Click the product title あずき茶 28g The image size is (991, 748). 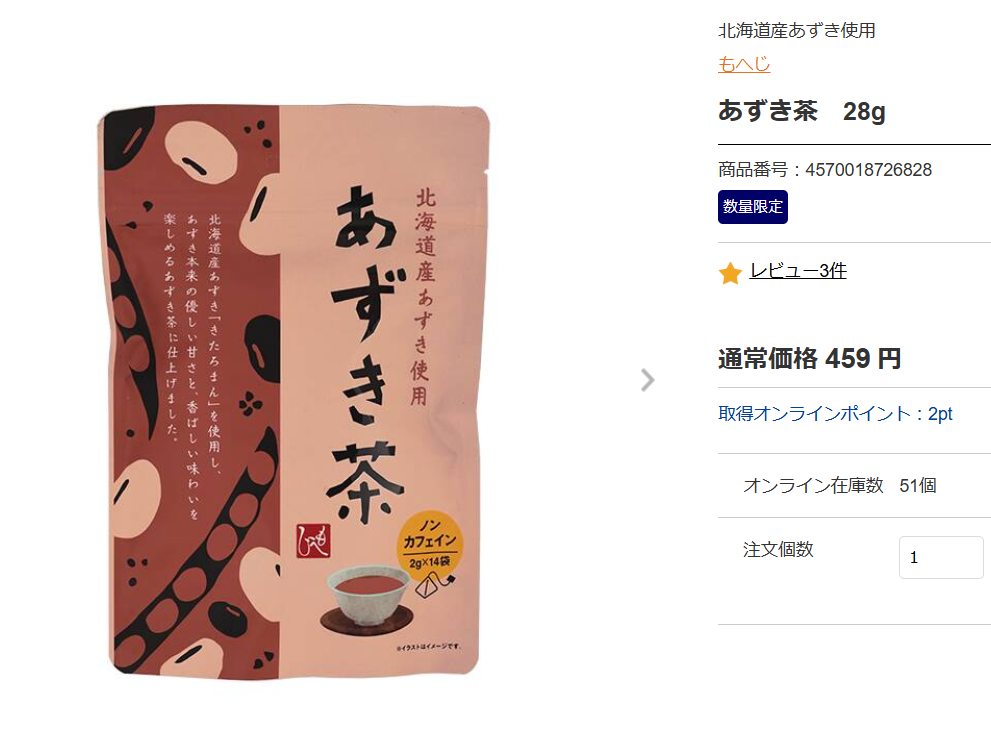(x=801, y=111)
